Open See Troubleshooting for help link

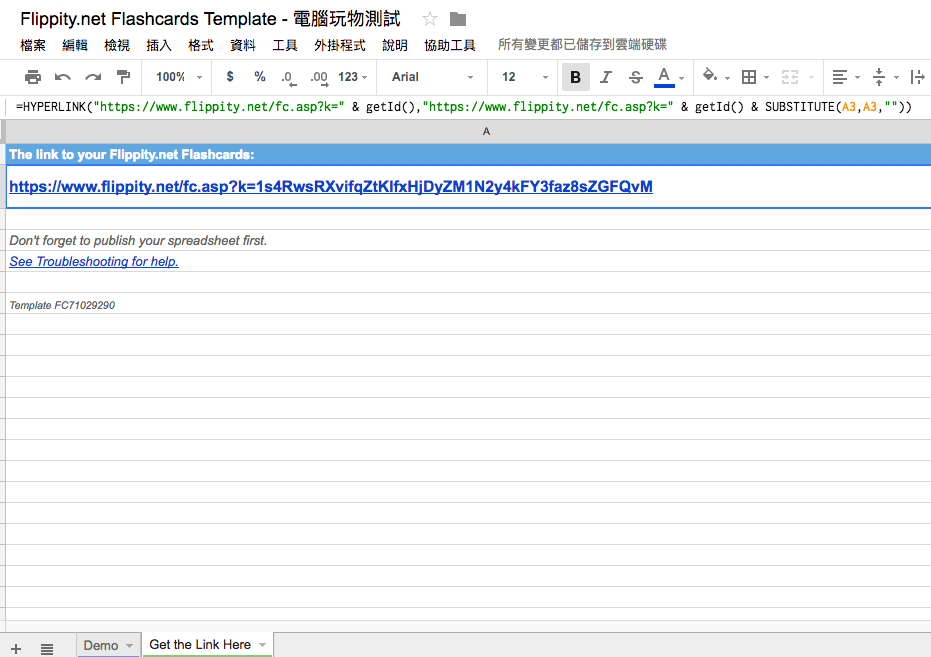[94, 261]
